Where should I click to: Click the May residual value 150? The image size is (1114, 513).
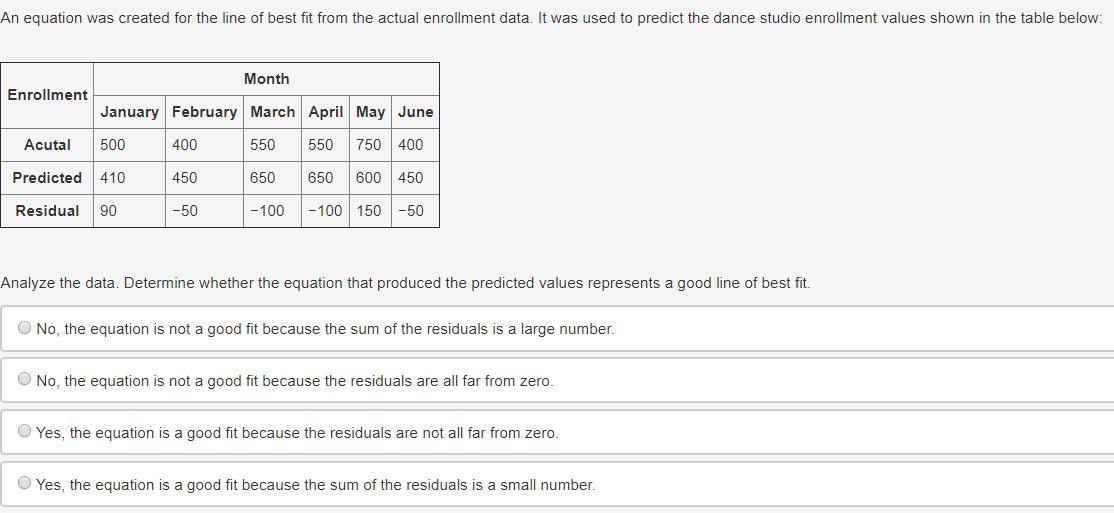[x=368, y=211]
